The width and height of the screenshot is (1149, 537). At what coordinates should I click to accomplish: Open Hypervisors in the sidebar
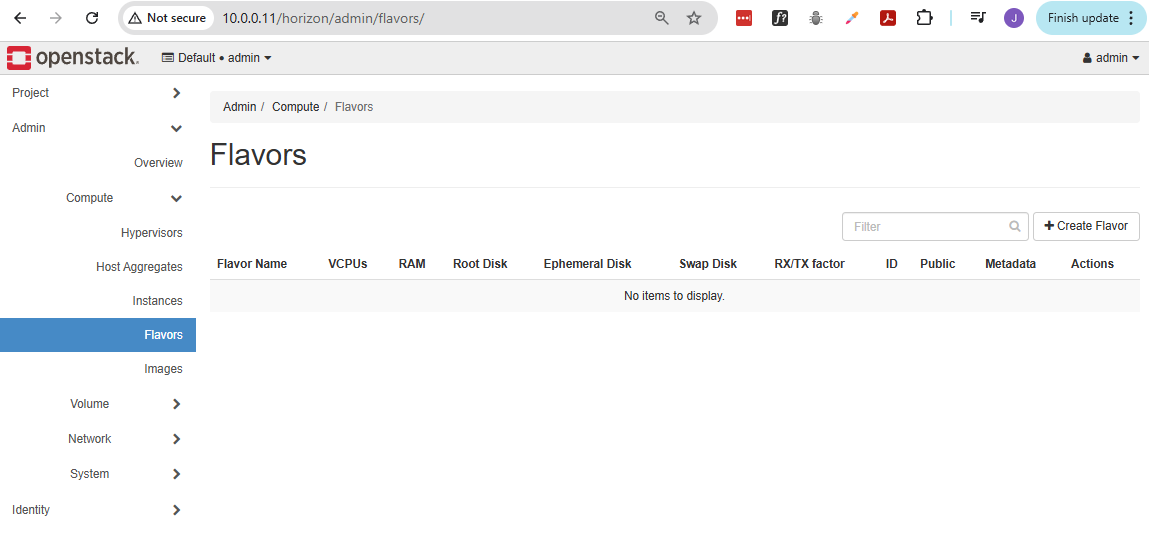[x=151, y=233]
